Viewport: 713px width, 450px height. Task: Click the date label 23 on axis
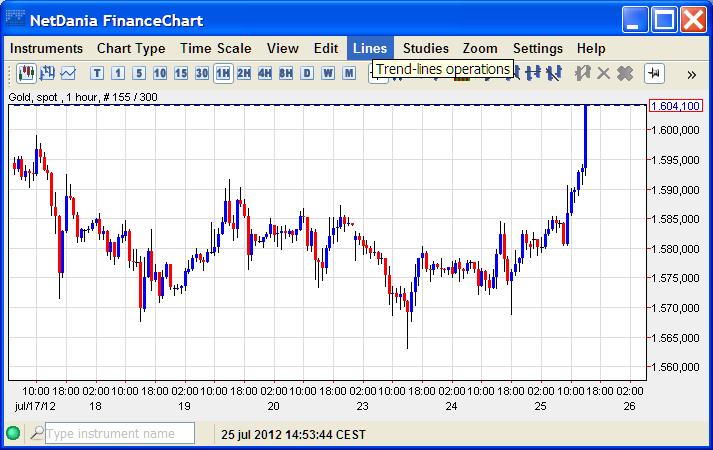362,406
